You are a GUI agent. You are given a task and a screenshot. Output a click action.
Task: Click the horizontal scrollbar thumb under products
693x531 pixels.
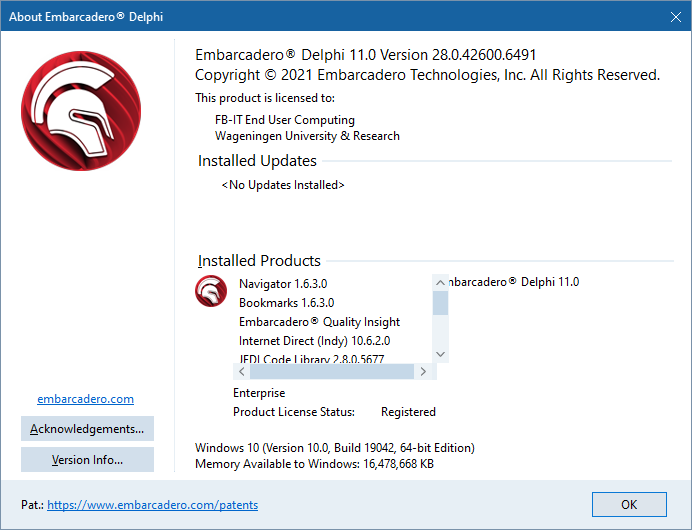[x=332, y=371]
